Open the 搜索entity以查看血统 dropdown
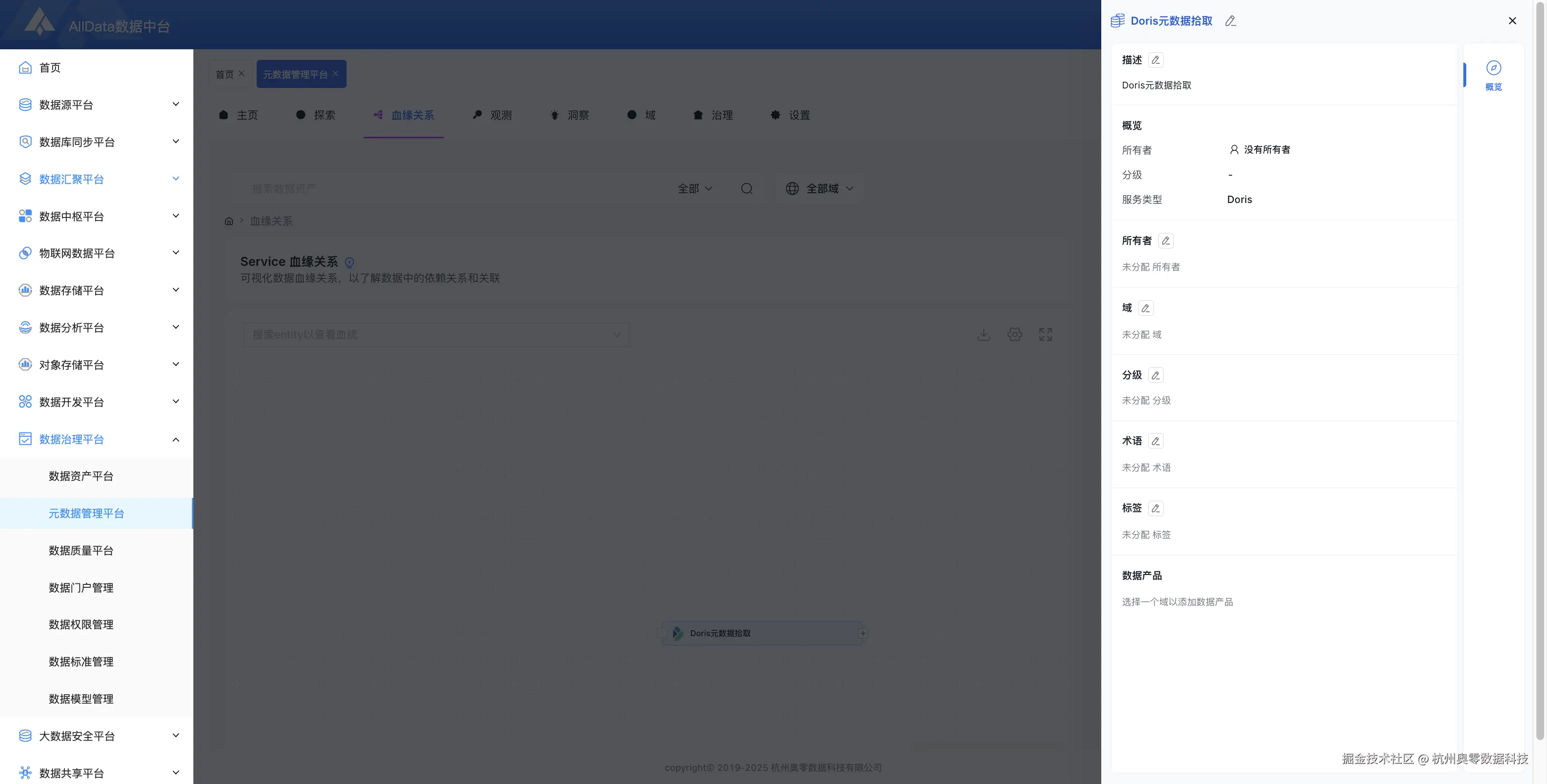The height and width of the screenshot is (784, 1547). tap(436, 334)
